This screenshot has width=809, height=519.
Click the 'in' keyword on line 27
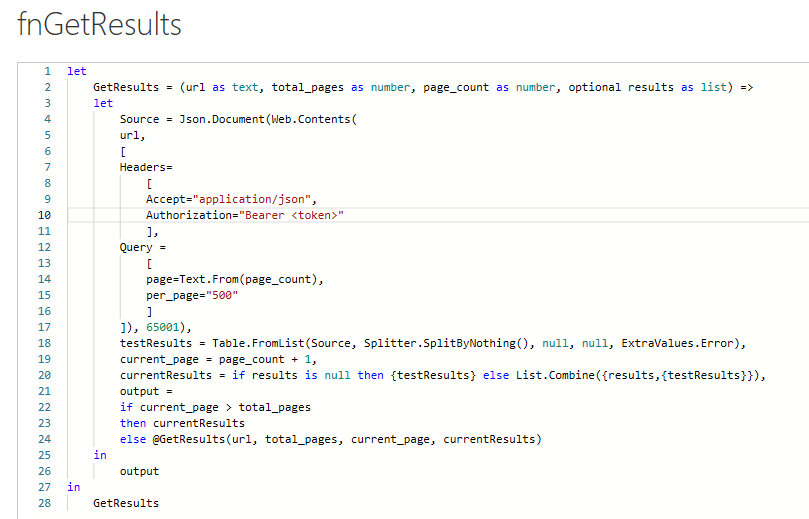pyautogui.click(x=74, y=487)
